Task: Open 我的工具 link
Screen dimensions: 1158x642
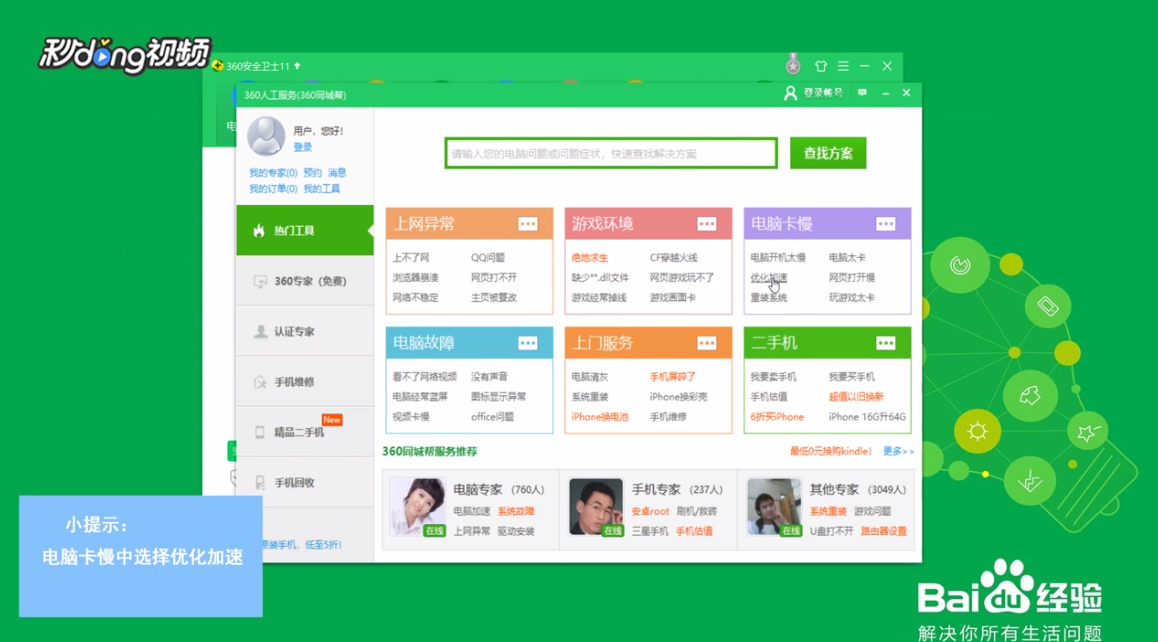Action: point(322,189)
